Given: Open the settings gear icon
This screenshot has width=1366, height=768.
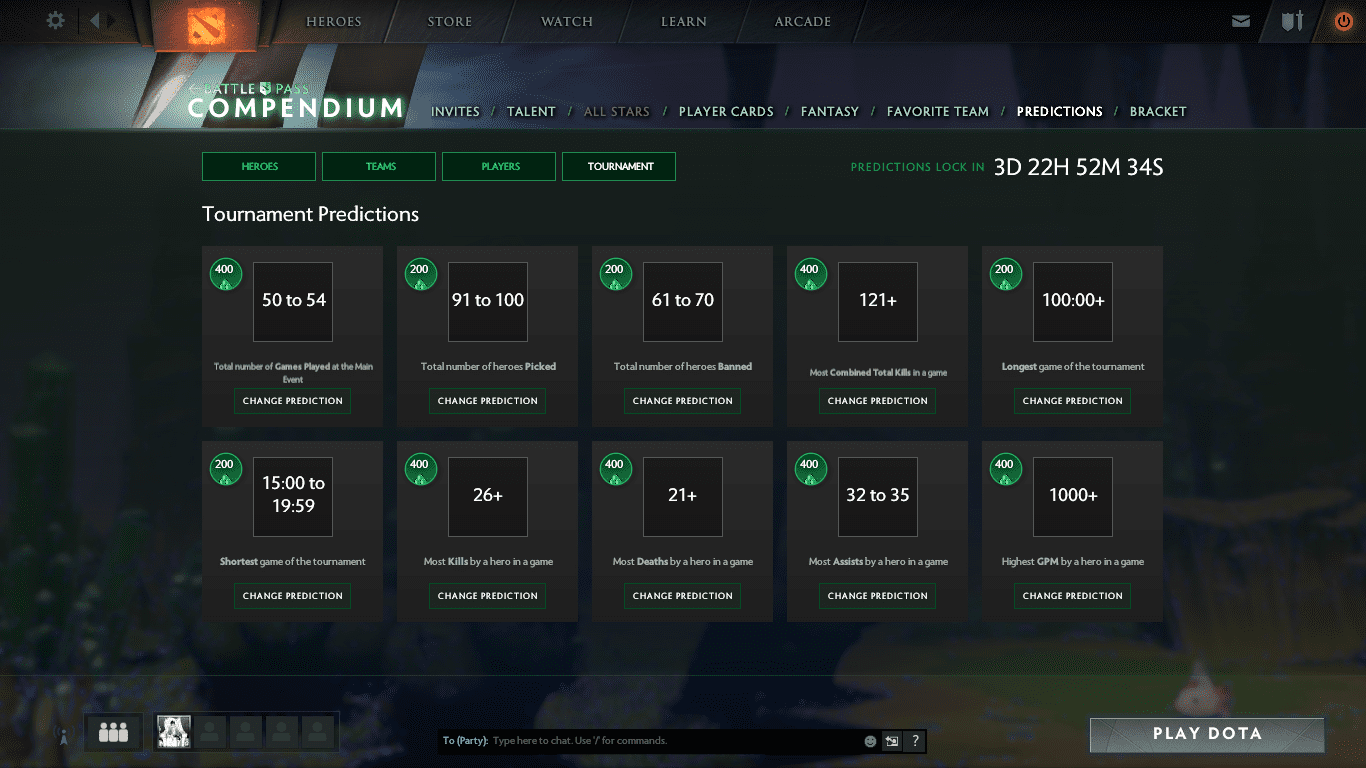Looking at the screenshot, I should (x=56, y=20).
